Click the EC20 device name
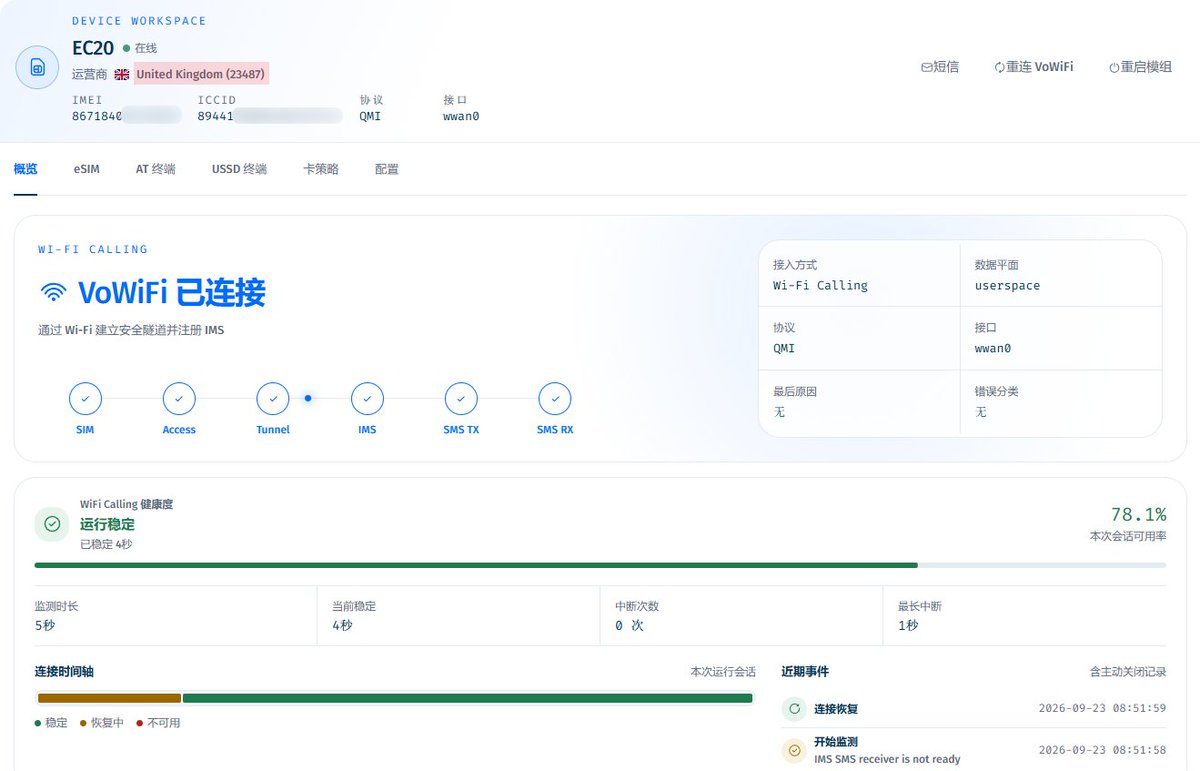This screenshot has height=771, width=1200. 93,47
